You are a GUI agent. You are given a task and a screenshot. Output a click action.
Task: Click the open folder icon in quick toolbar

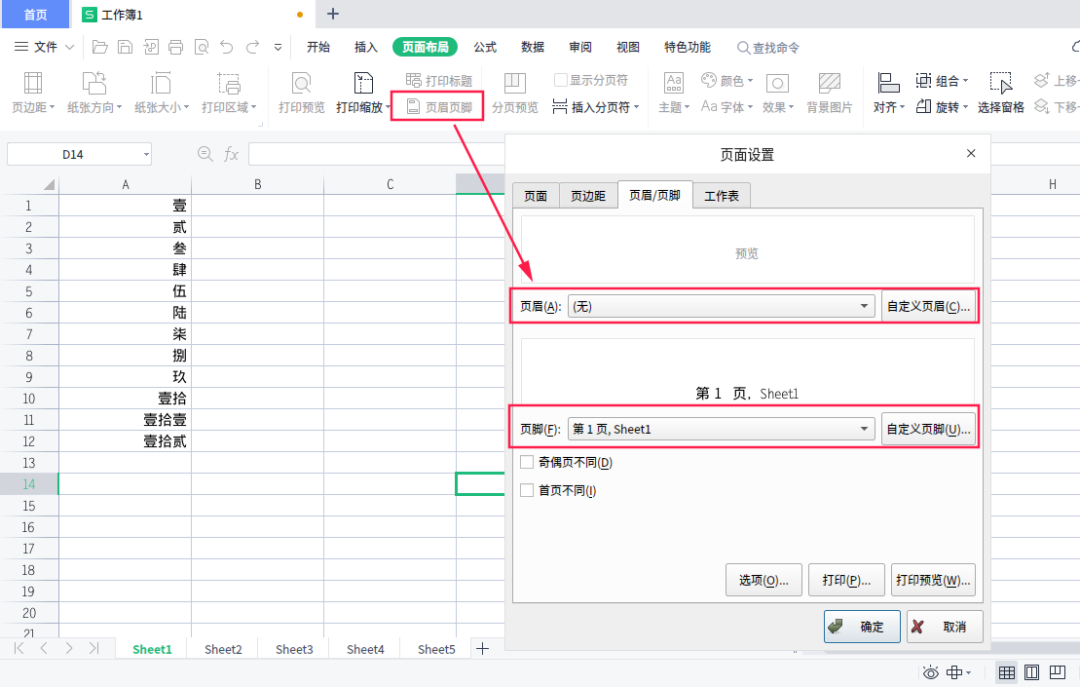click(100, 47)
